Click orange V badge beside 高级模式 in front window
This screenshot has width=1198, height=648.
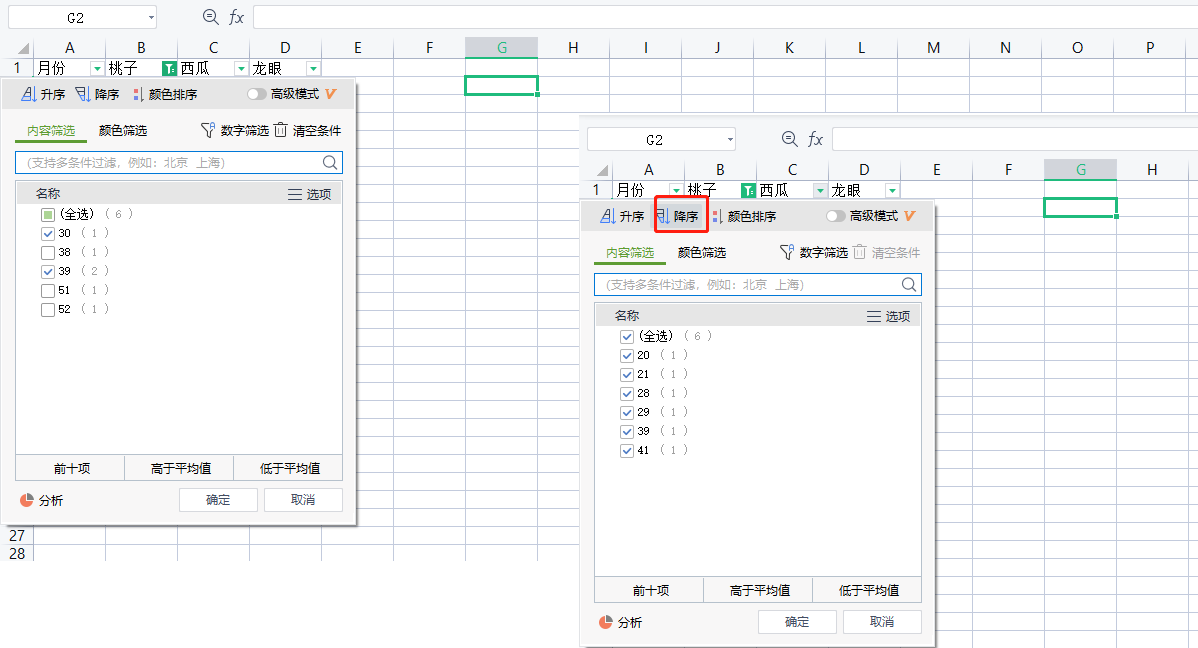click(x=909, y=216)
